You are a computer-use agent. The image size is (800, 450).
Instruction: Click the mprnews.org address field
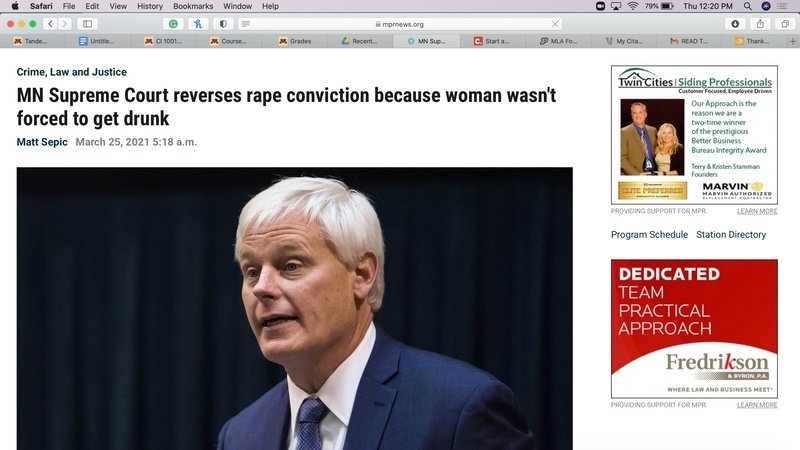[399, 24]
